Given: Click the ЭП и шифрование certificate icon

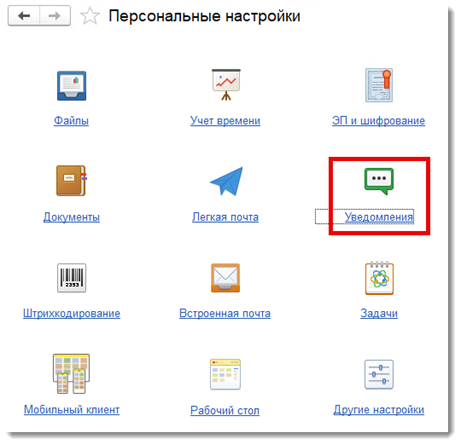Looking at the screenshot, I should (379, 85).
